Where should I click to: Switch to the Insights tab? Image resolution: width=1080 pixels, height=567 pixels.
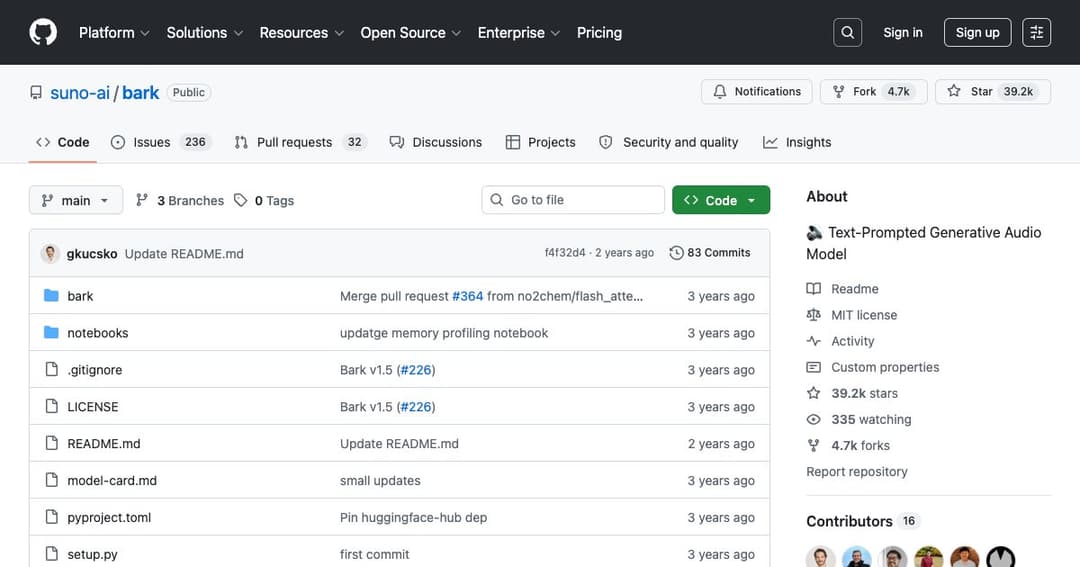(797, 142)
